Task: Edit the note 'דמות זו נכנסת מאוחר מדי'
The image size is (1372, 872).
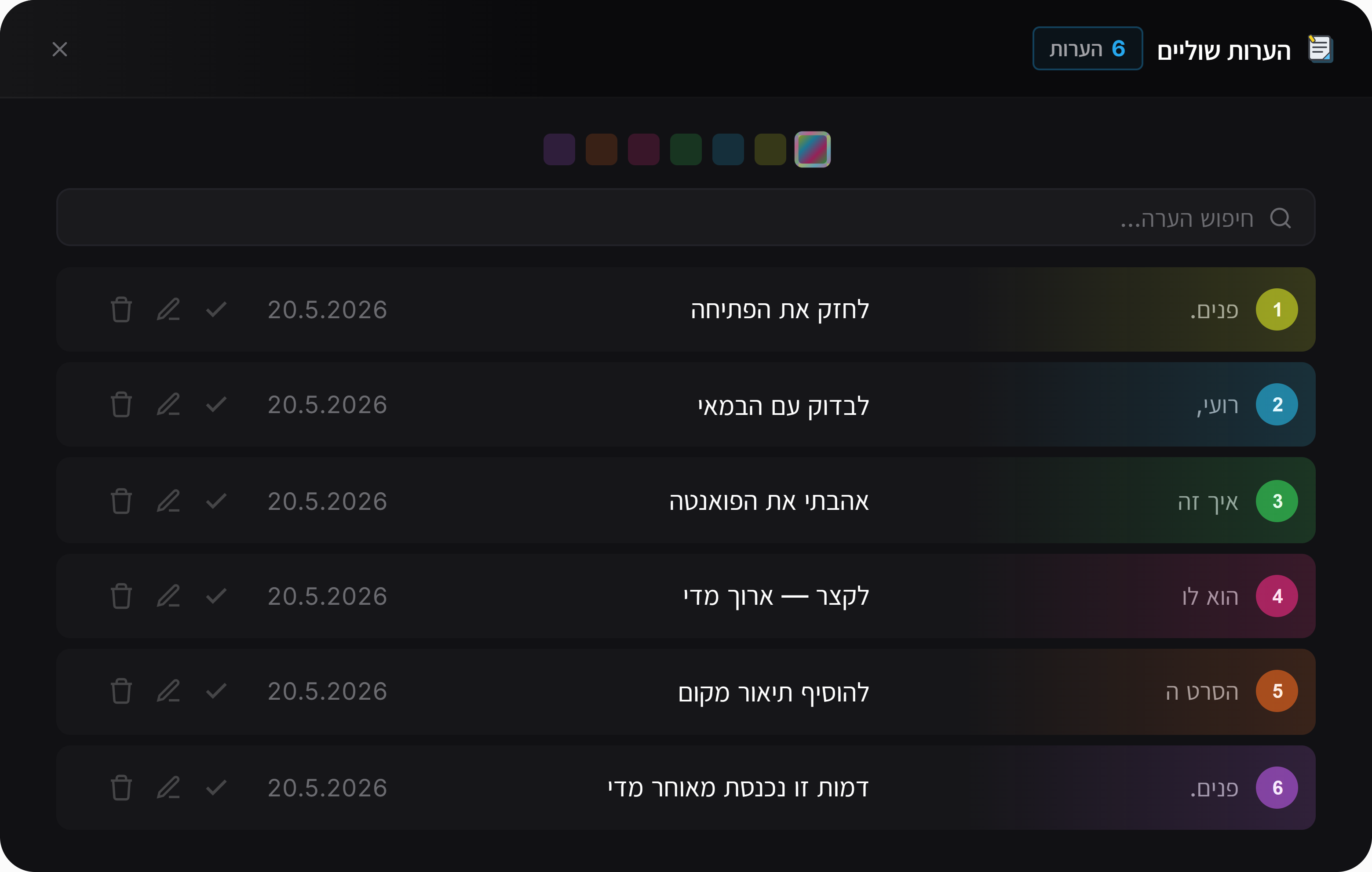Action: tap(169, 788)
